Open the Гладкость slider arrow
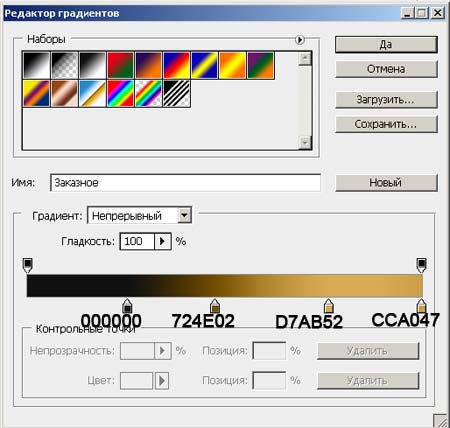This screenshot has width=450, height=428. 163,241
